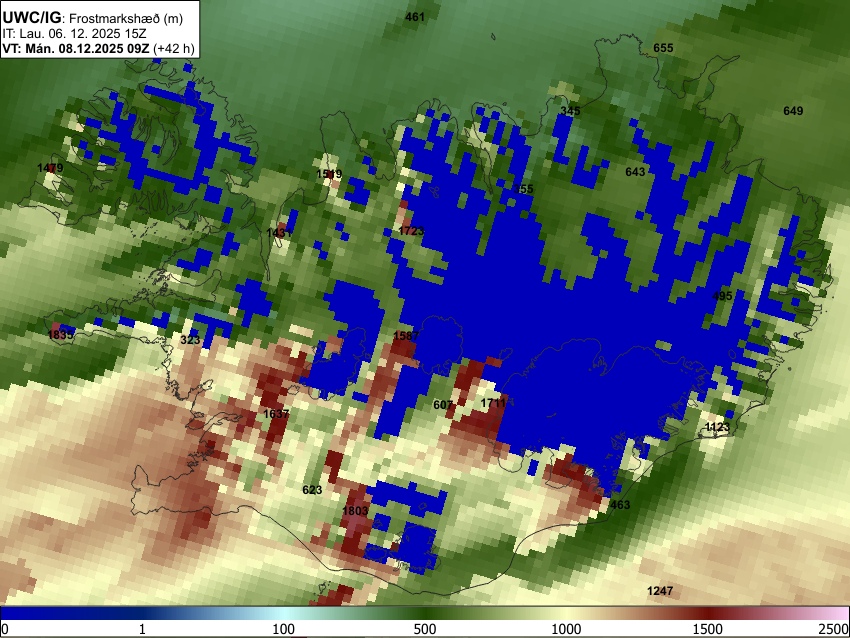
Task: Click the 1479 value in the Westfjords
Action: tap(50, 167)
